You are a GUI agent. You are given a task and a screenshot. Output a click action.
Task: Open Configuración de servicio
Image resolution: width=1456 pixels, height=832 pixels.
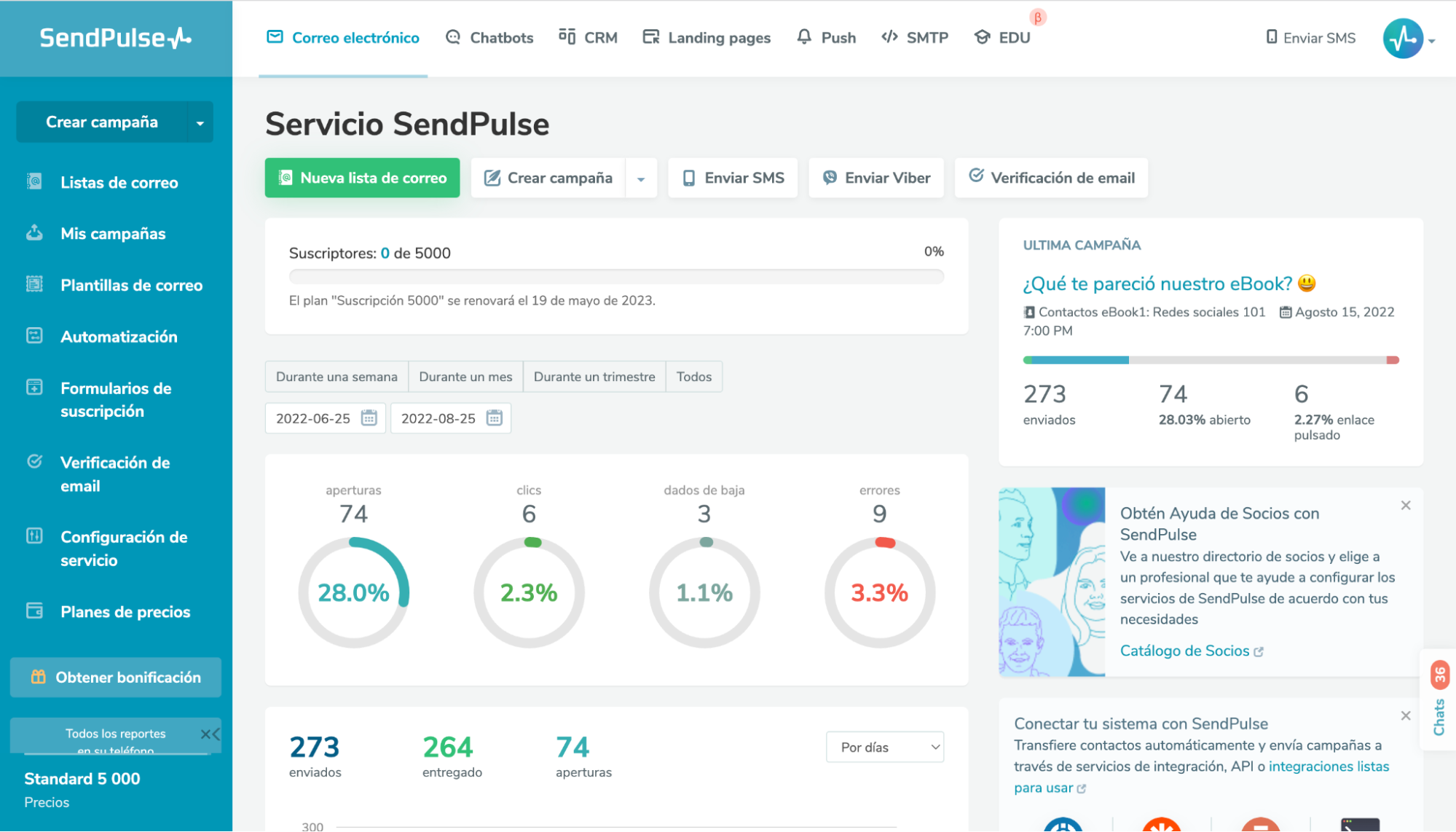coord(124,549)
